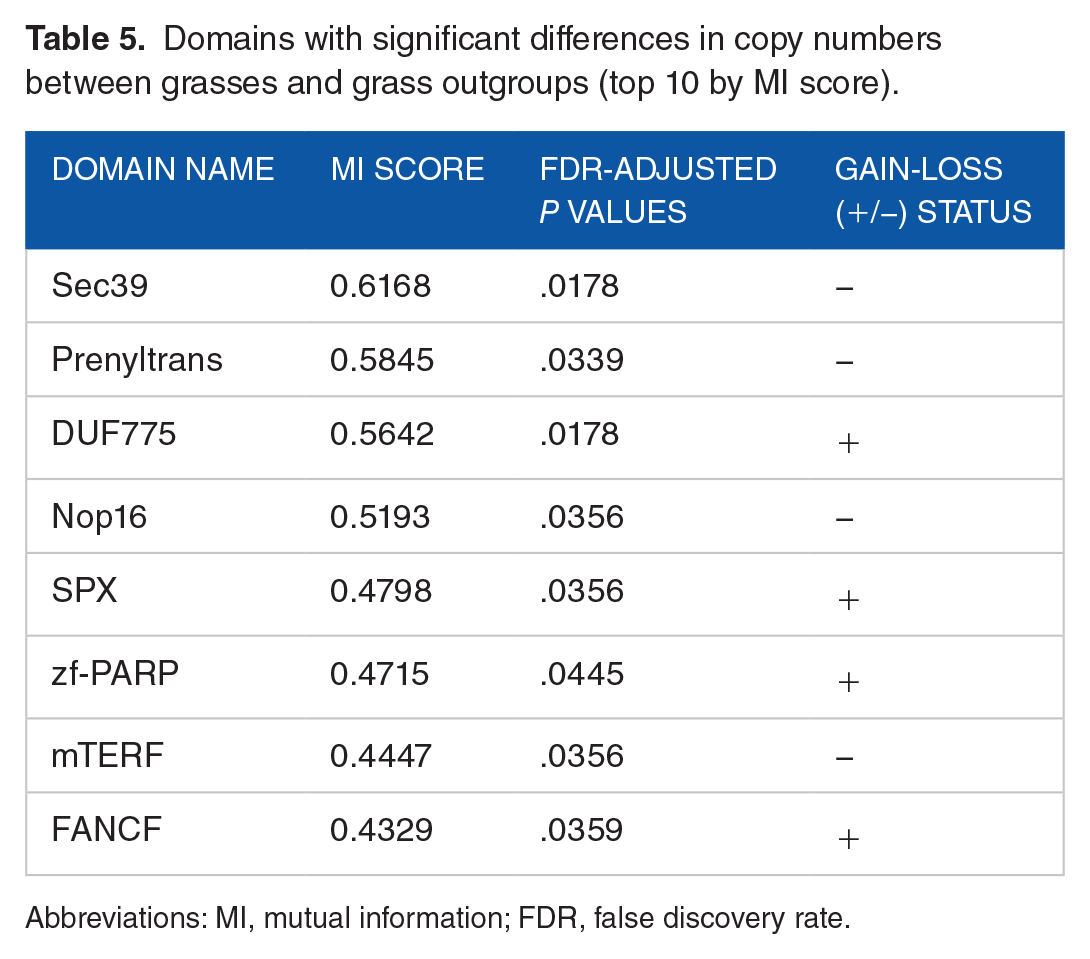Select the FDR-ADJUSTED P VALUES header
Screen dimensions: 1090x959
(658, 190)
